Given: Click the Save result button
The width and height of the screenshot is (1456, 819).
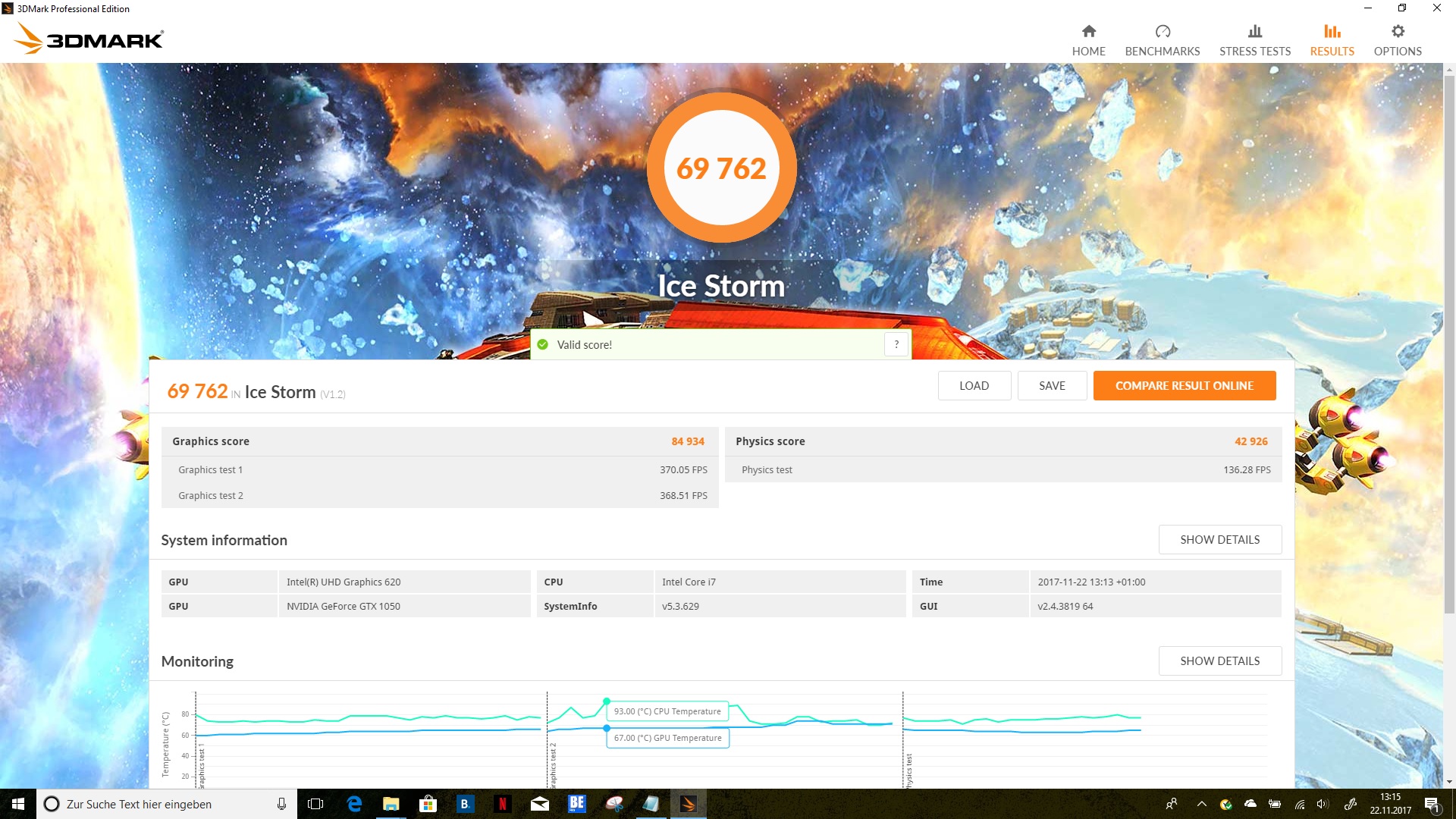Looking at the screenshot, I should pyautogui.click(x=1052, y=386).
